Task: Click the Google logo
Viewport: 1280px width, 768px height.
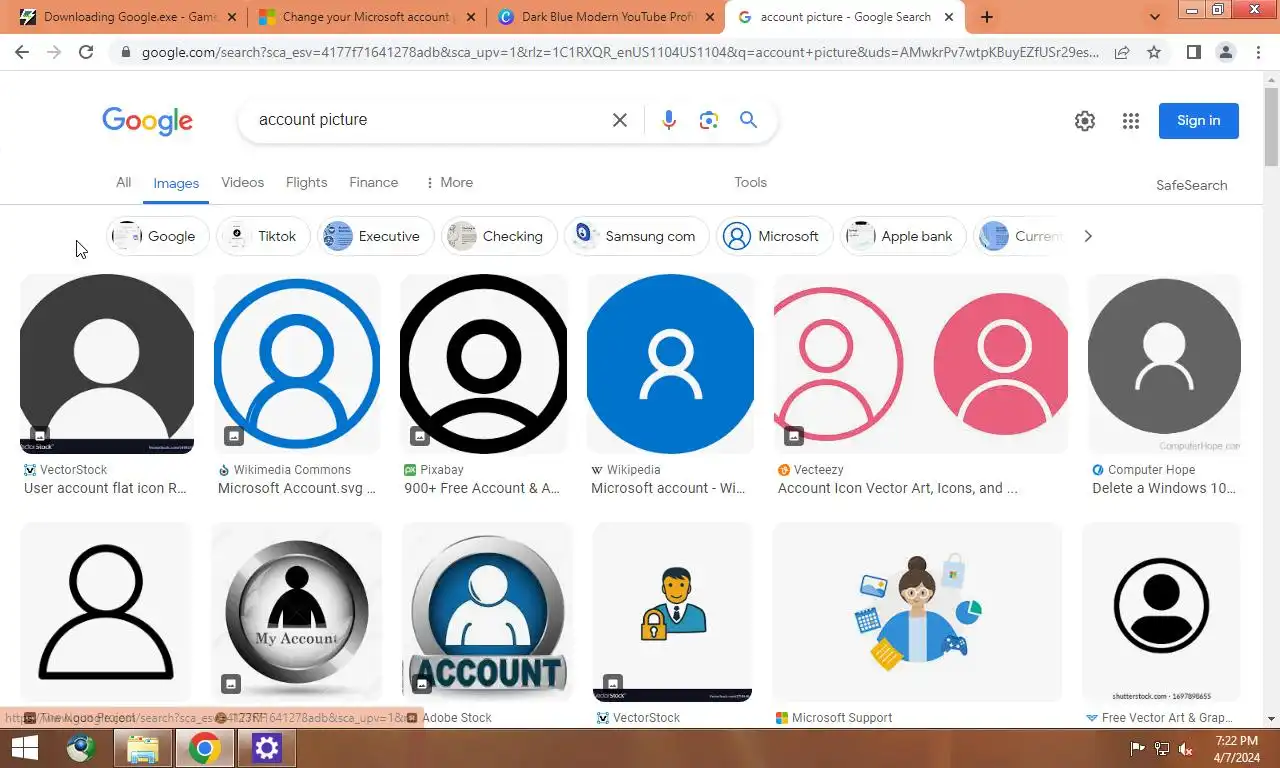Action: pos(147,121)
